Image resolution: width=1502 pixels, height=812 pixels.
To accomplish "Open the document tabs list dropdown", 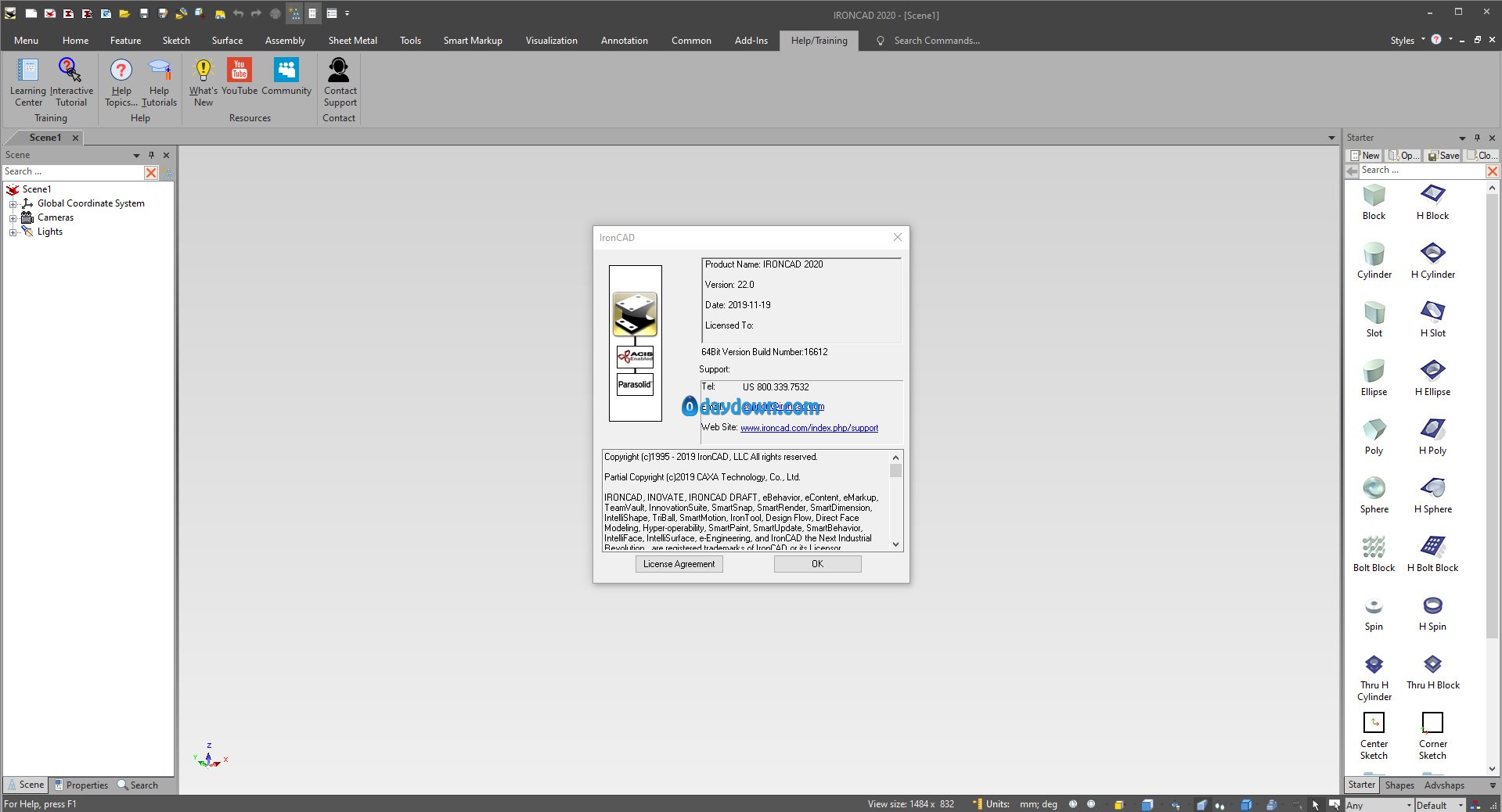I will click(x=1331, y=138).
